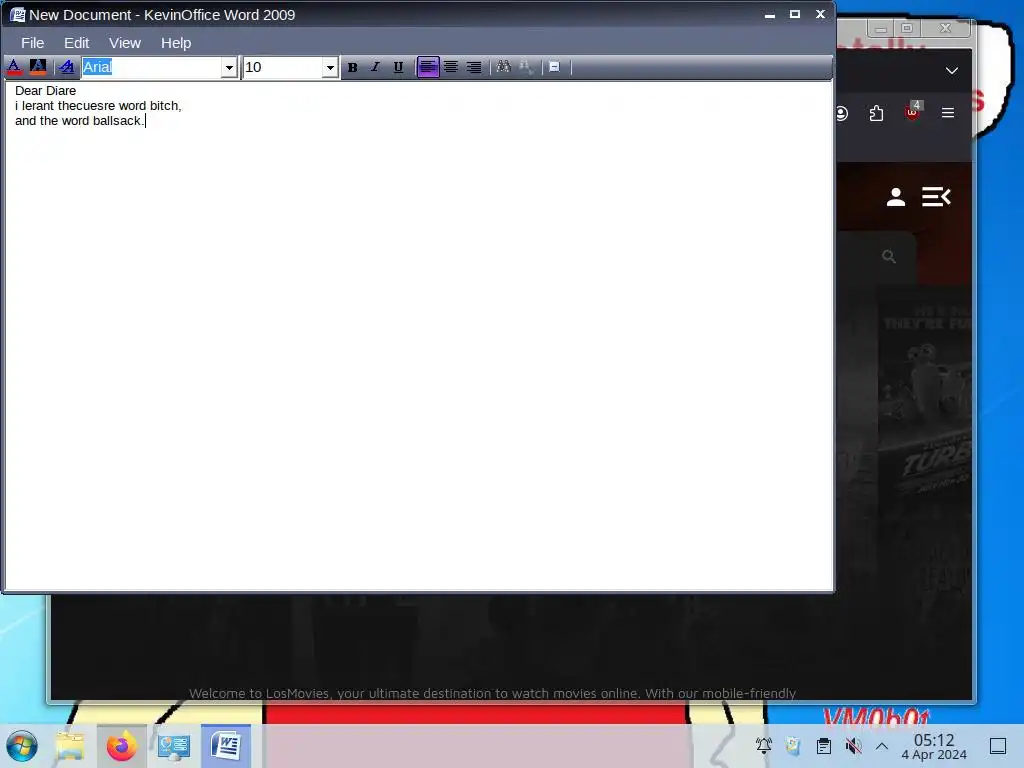The height and width of the screenshot is (768, 1024).
Task: Click the last toolbar icon after Replace
Action: (554, 67)
